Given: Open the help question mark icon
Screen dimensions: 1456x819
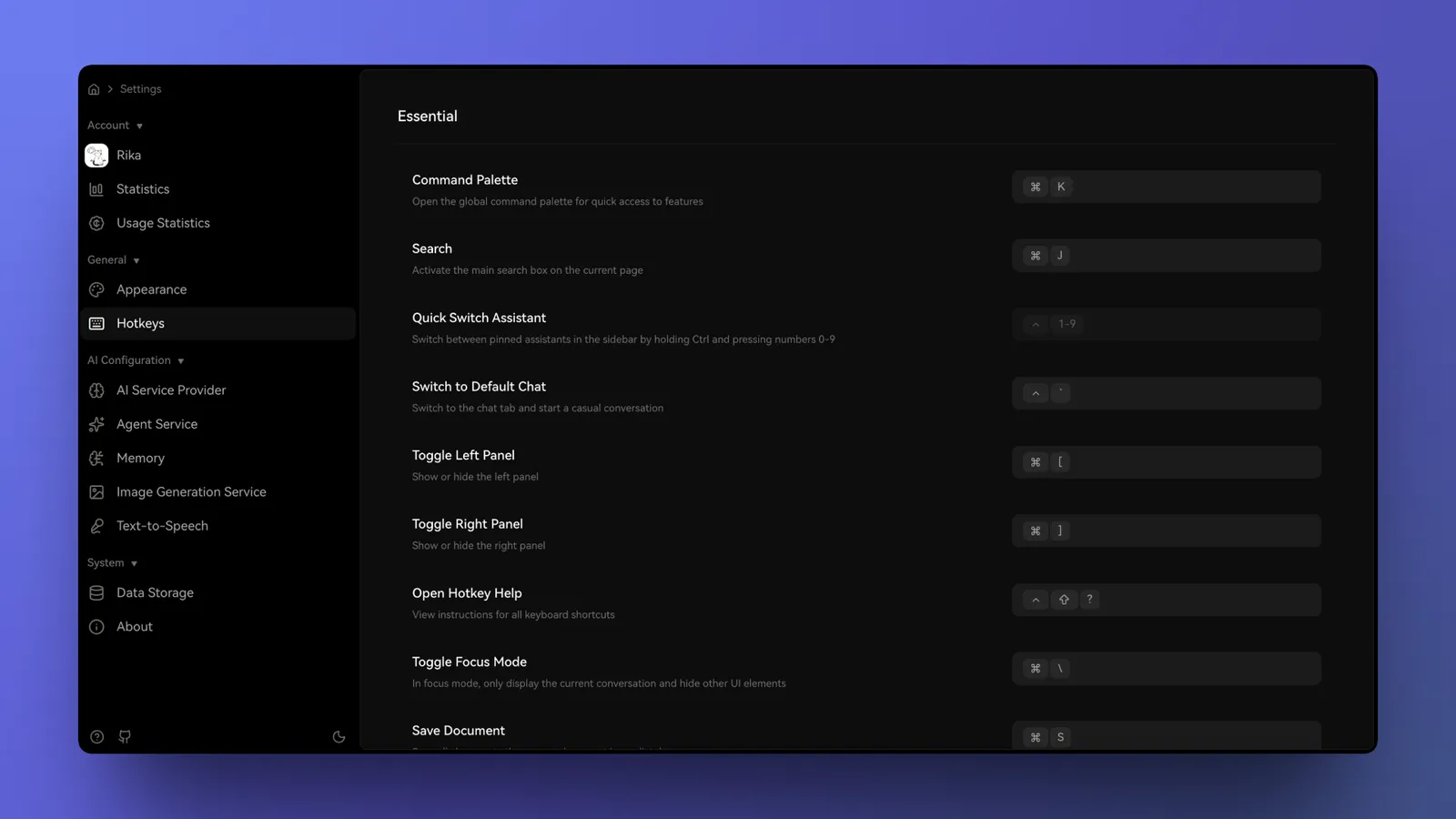Looking at the screenshot, I should point(96,737).
